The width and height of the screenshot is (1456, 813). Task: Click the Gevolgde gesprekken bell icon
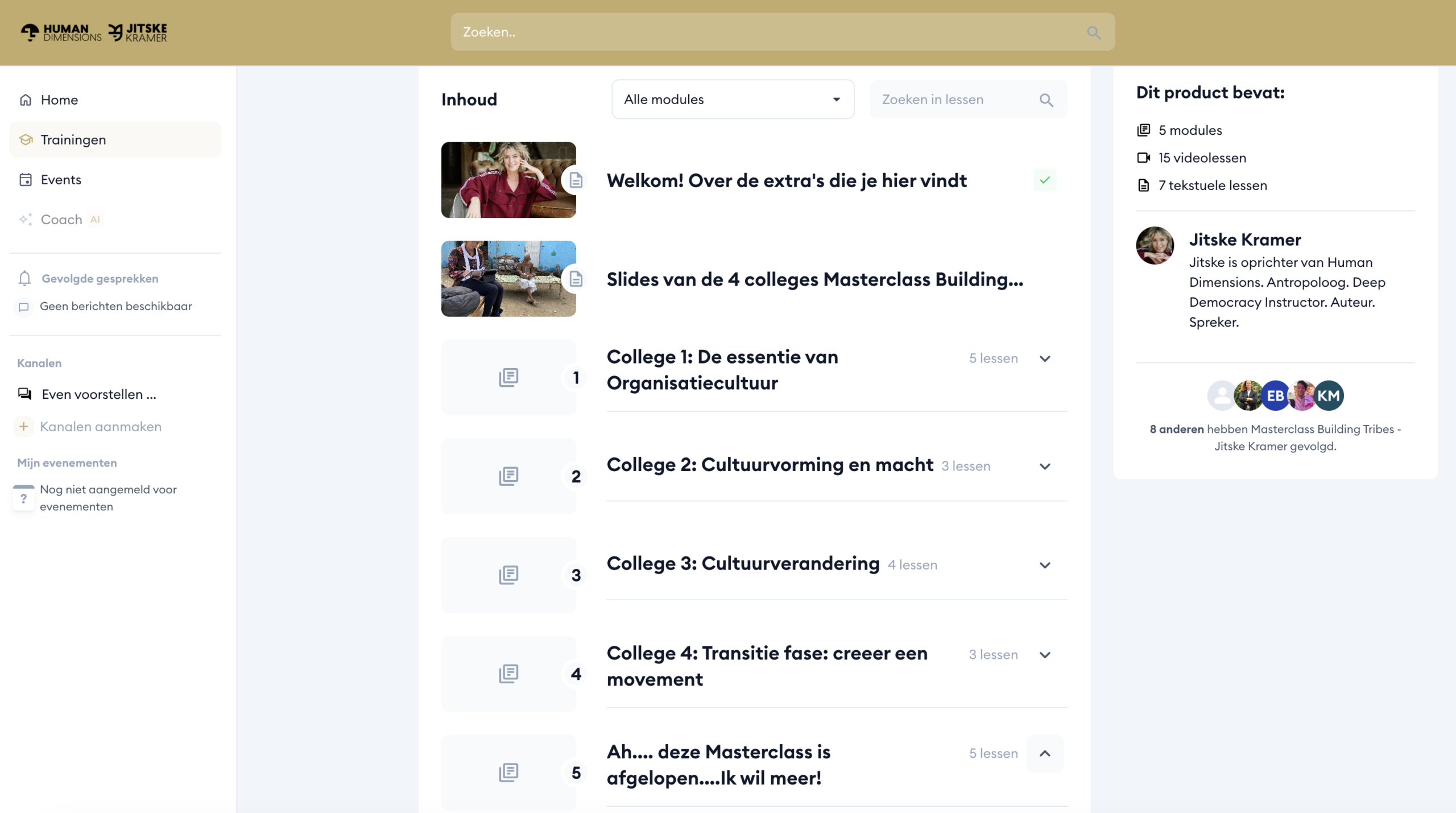(24, 278)
